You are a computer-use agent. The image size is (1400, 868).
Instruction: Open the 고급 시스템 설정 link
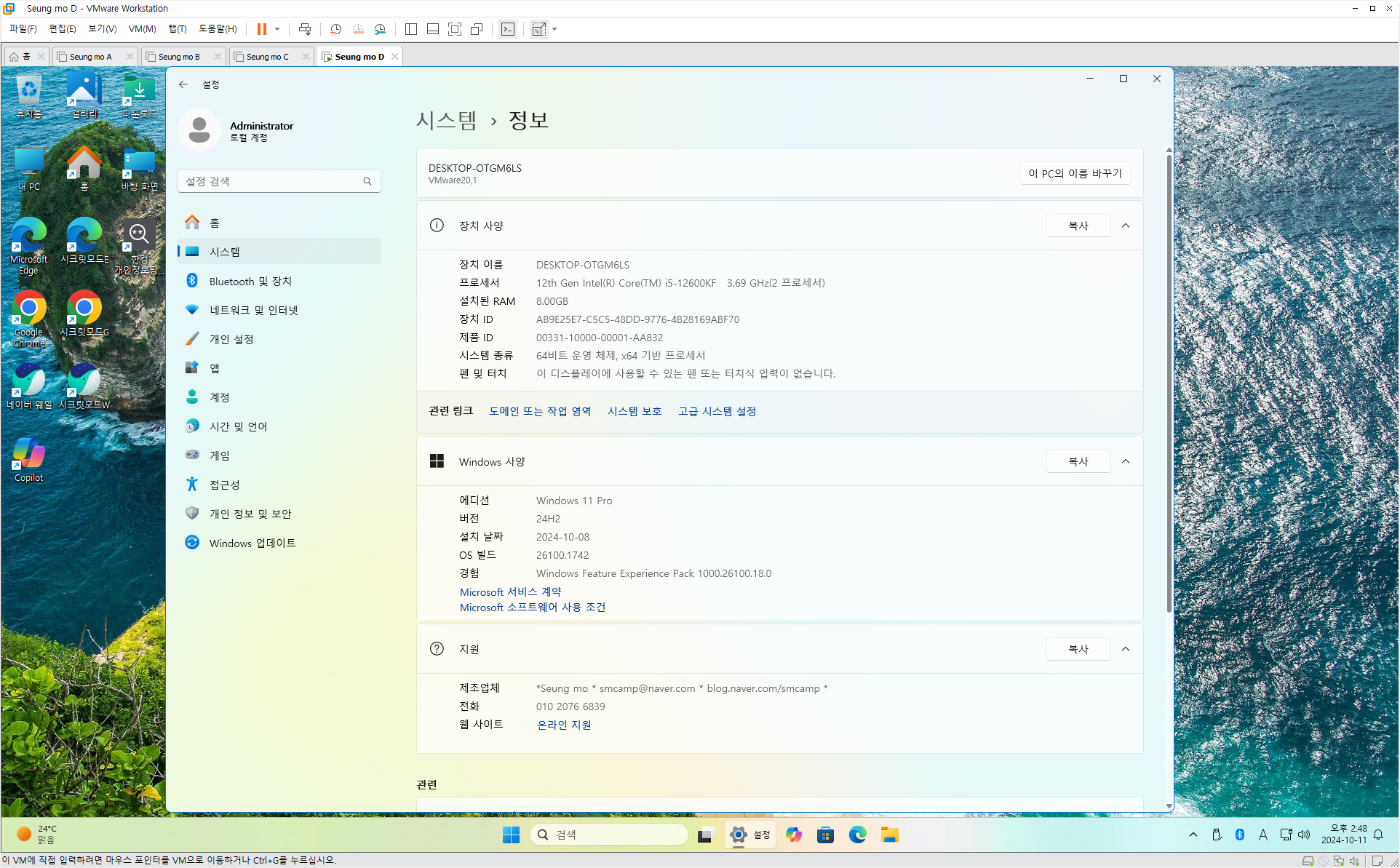717,411
